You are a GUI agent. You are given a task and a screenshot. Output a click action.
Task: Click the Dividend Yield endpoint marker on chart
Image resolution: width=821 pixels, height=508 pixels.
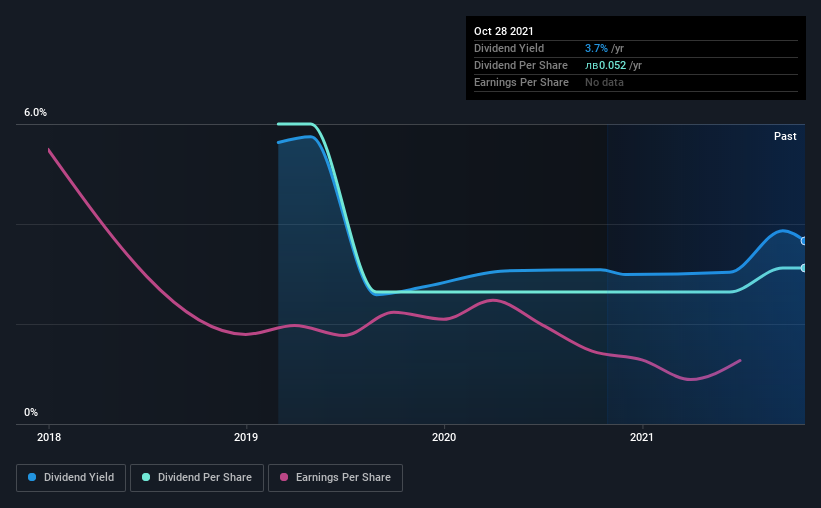coord(804,241)
